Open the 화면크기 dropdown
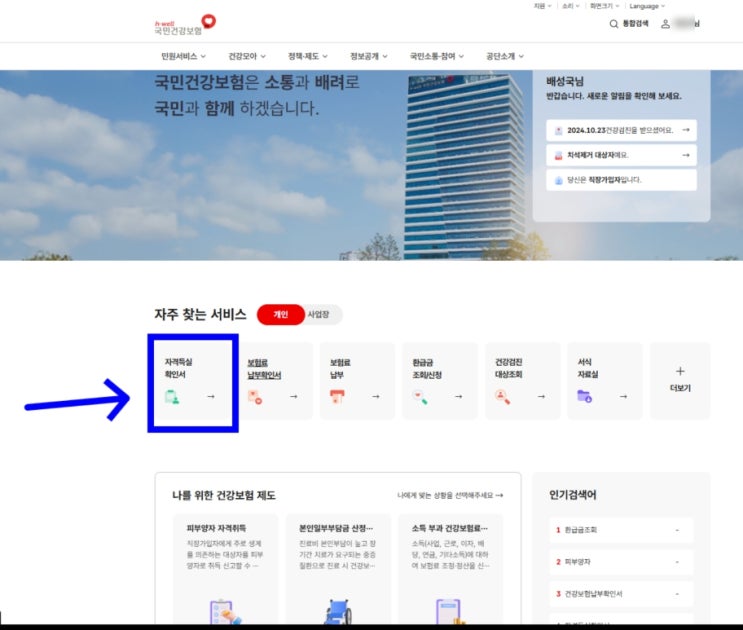 coord(604,6)
